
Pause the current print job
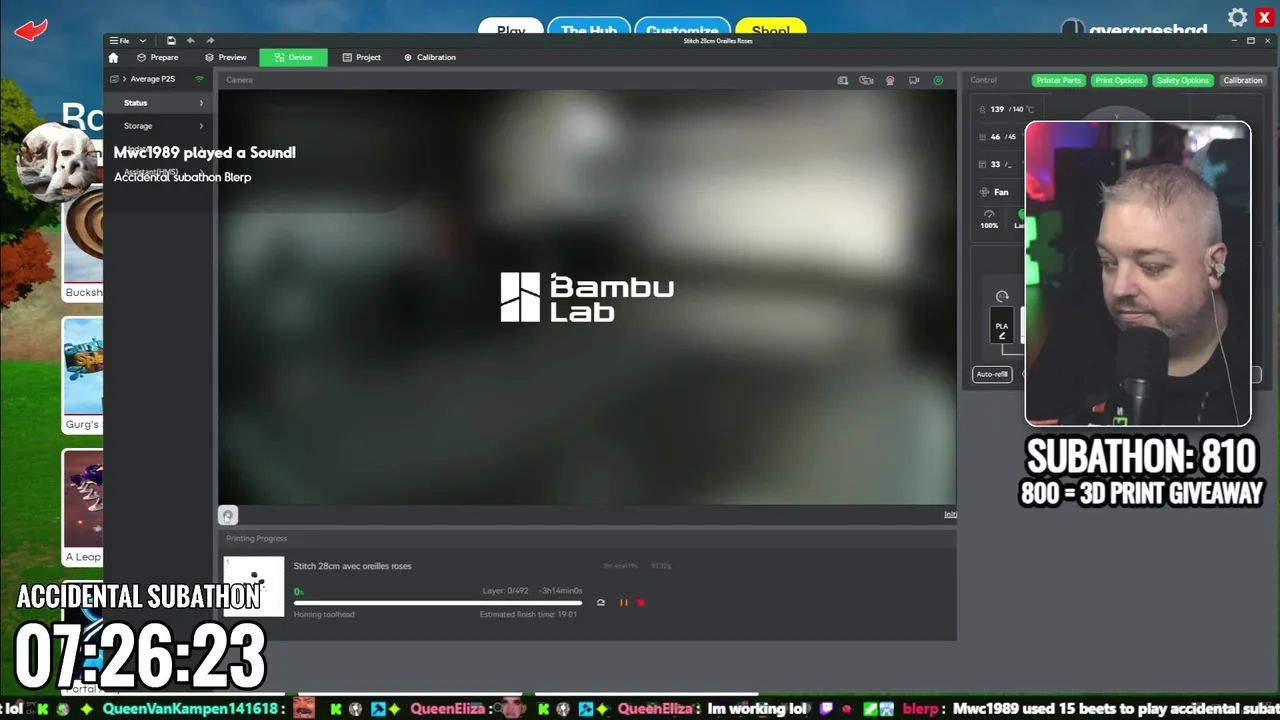624,603
